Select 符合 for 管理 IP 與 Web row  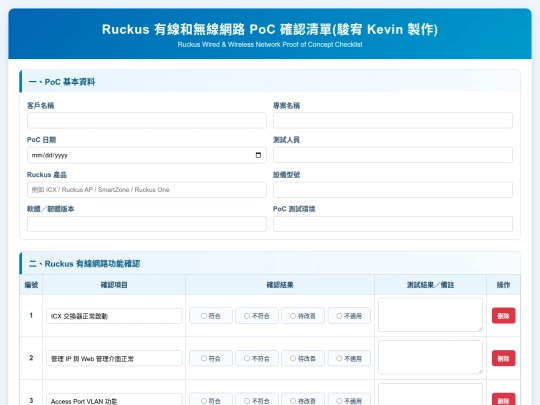pos(211,358)
